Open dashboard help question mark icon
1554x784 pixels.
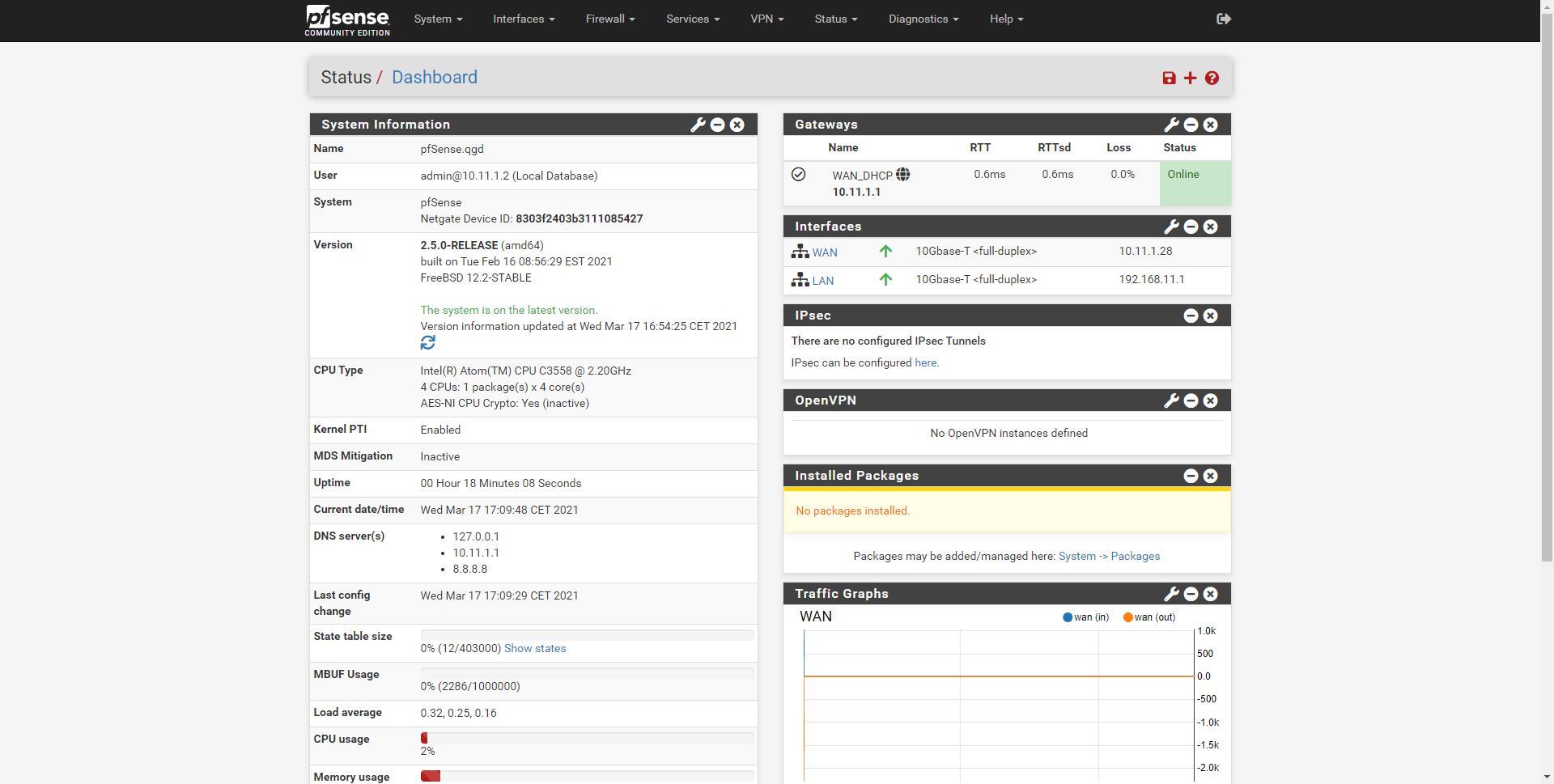(x=1212, y=78)
